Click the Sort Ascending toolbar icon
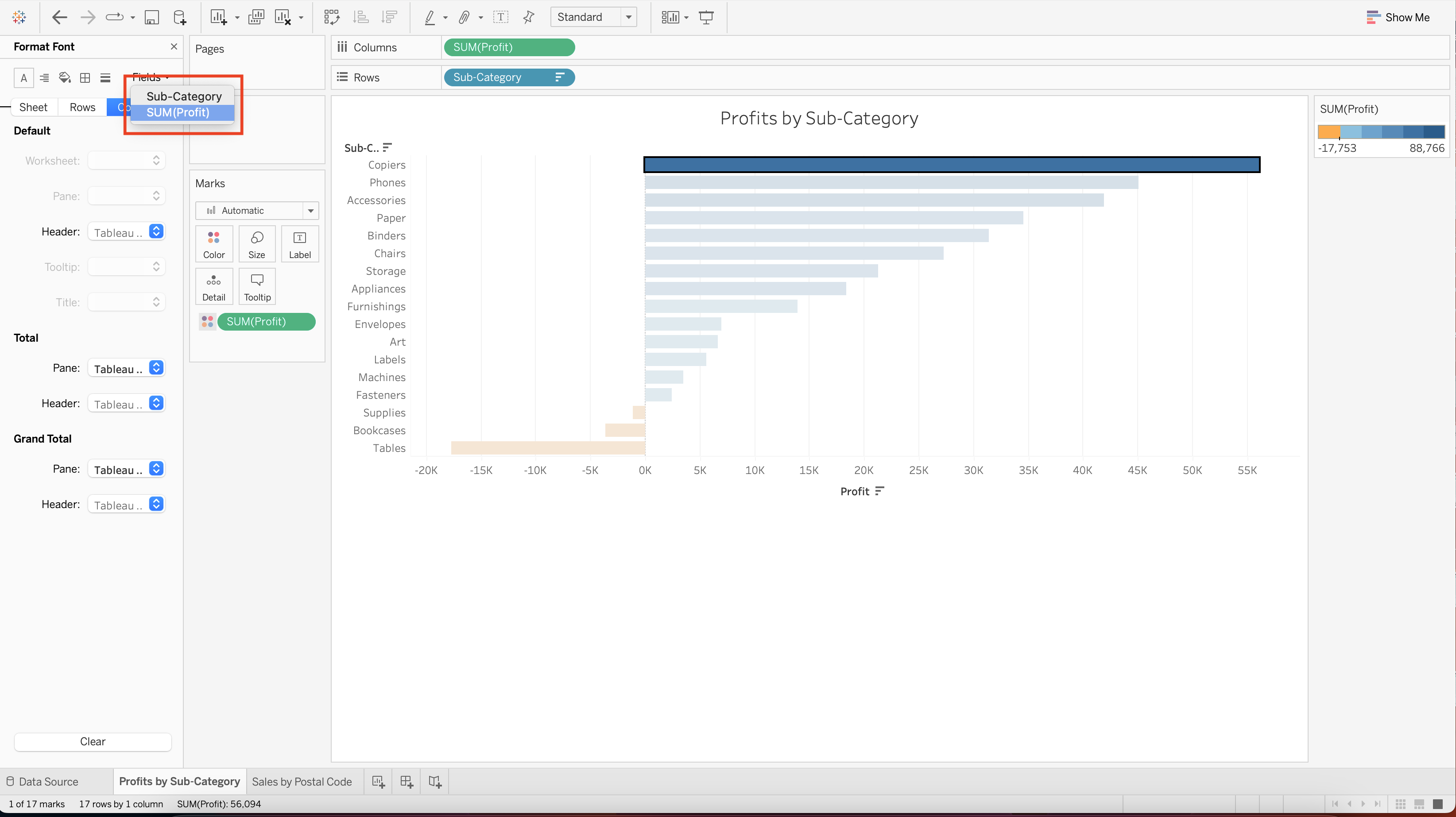The height and width of the screenshot is (817, 1456). coord(360,18)
